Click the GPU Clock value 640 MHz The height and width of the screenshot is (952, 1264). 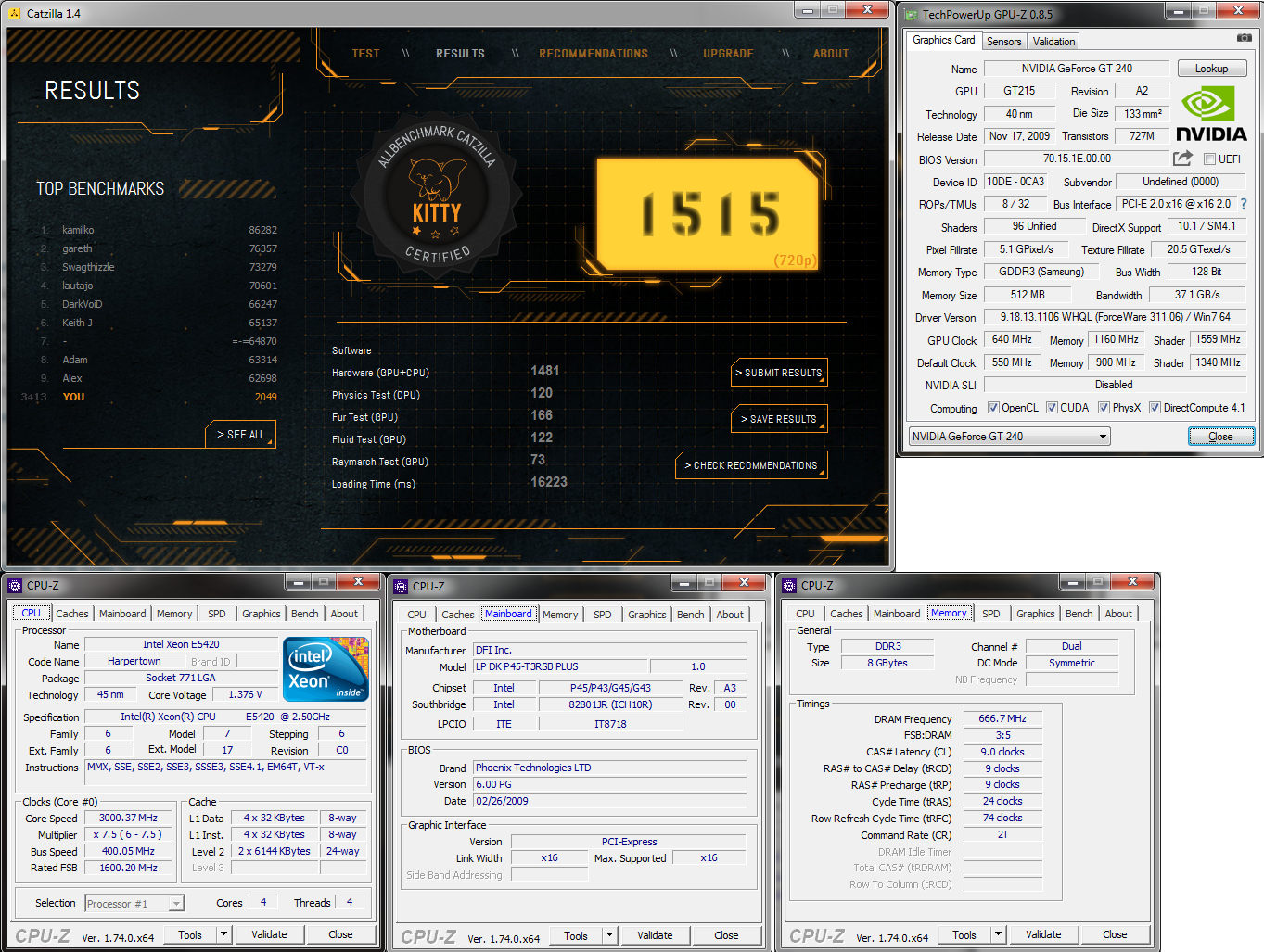(x=1012, y=339)
